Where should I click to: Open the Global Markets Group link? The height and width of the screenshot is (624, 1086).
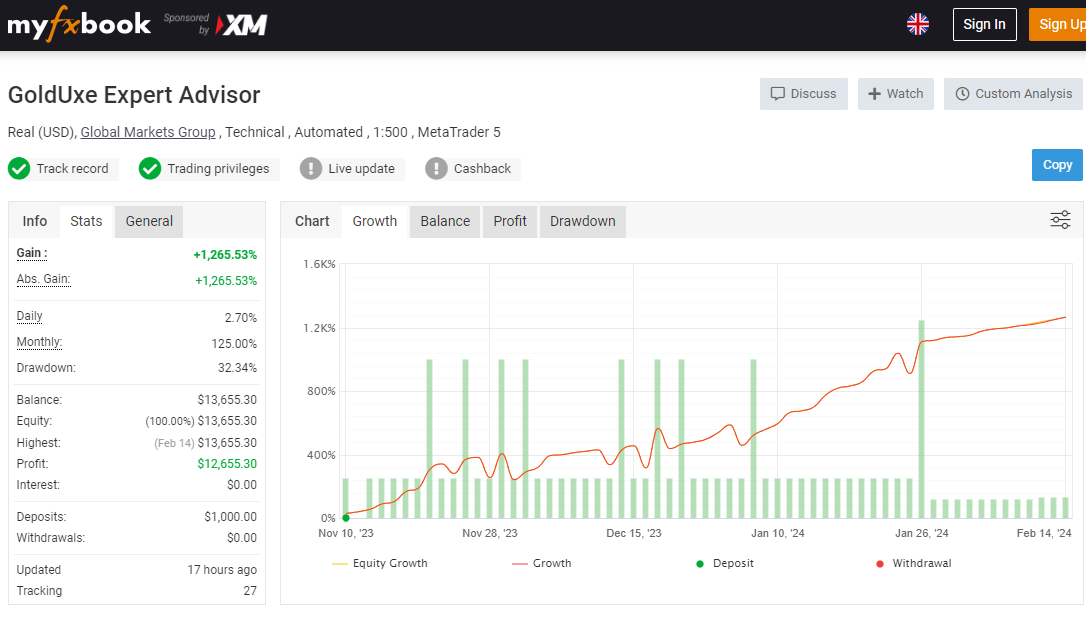pyautogui.click(x=148, y=132)
